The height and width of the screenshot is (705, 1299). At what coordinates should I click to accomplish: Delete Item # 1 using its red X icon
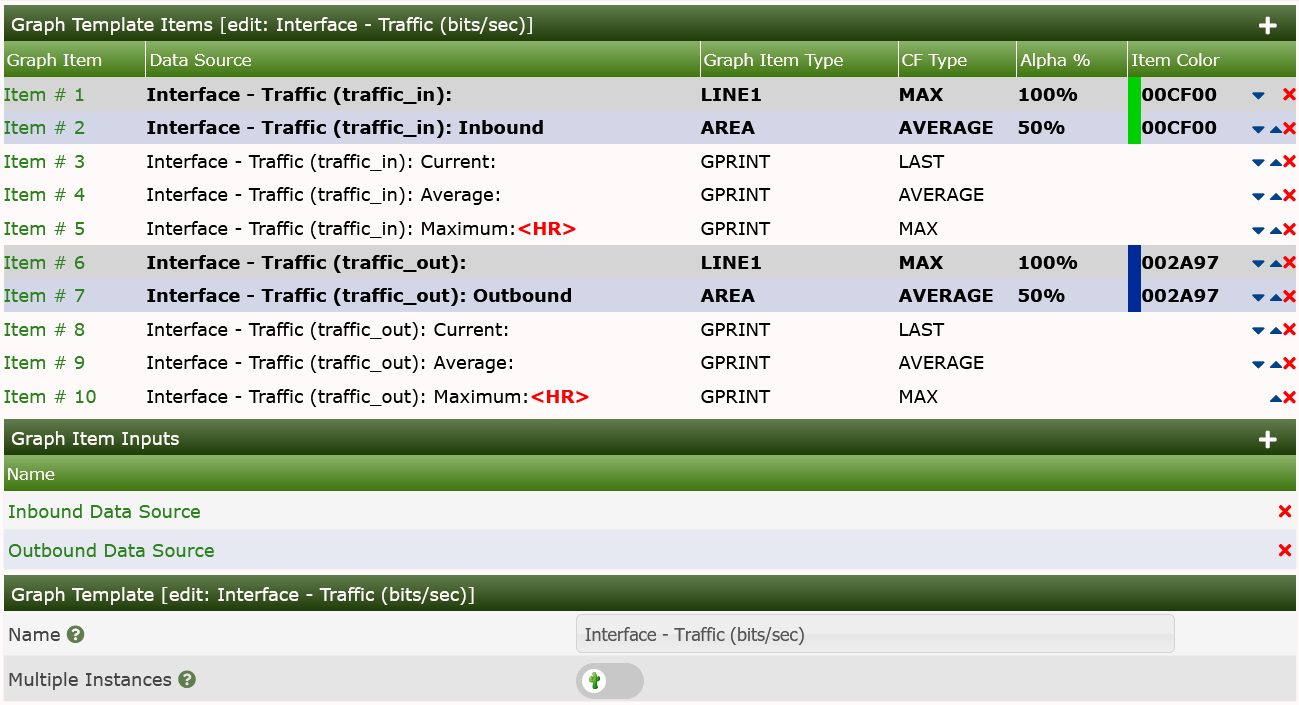(1289, 94)
